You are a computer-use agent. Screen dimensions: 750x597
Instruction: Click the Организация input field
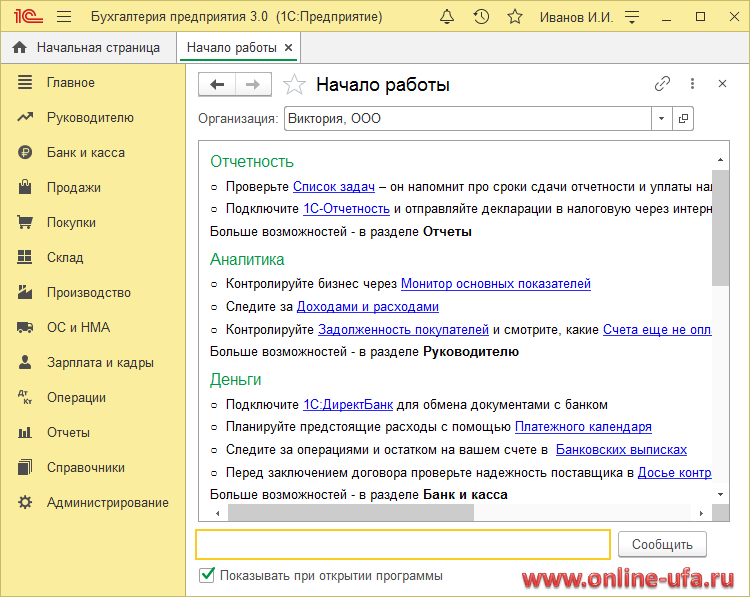click(x=468, y=118)
